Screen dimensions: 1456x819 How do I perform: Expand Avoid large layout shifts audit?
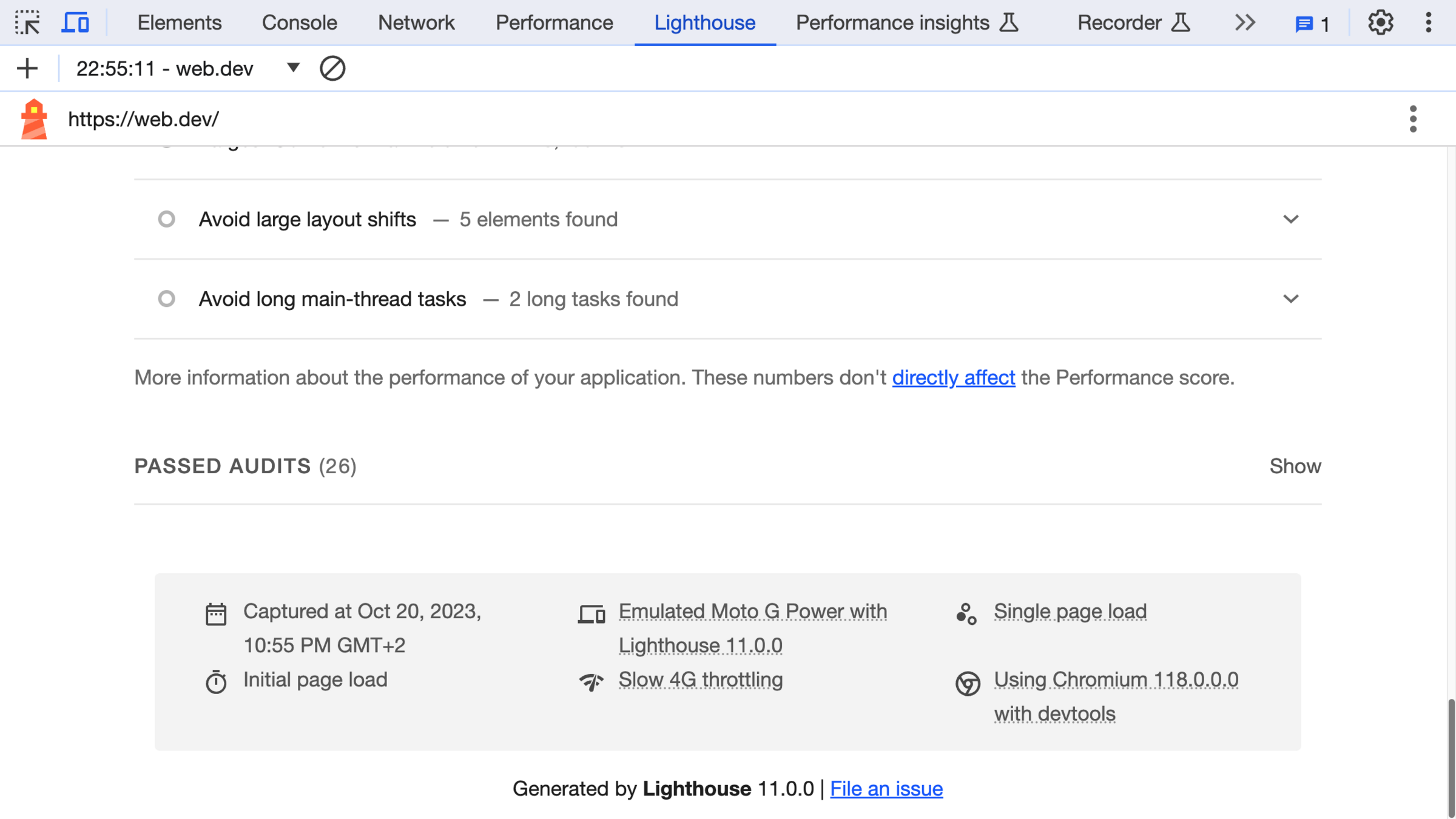[1290, 219]
